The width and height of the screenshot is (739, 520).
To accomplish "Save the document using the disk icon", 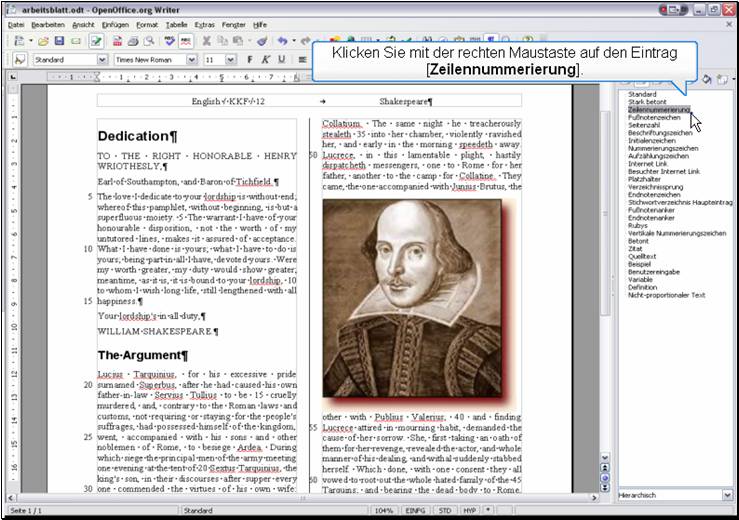I will [x=60, y=41].
